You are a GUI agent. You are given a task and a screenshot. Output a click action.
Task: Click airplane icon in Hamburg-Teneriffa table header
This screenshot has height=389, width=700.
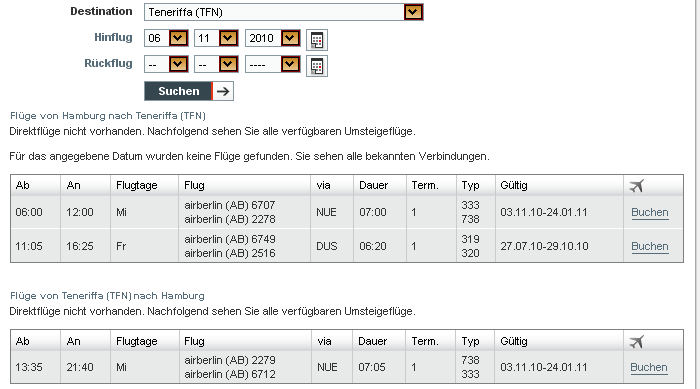tap(637, 185)
